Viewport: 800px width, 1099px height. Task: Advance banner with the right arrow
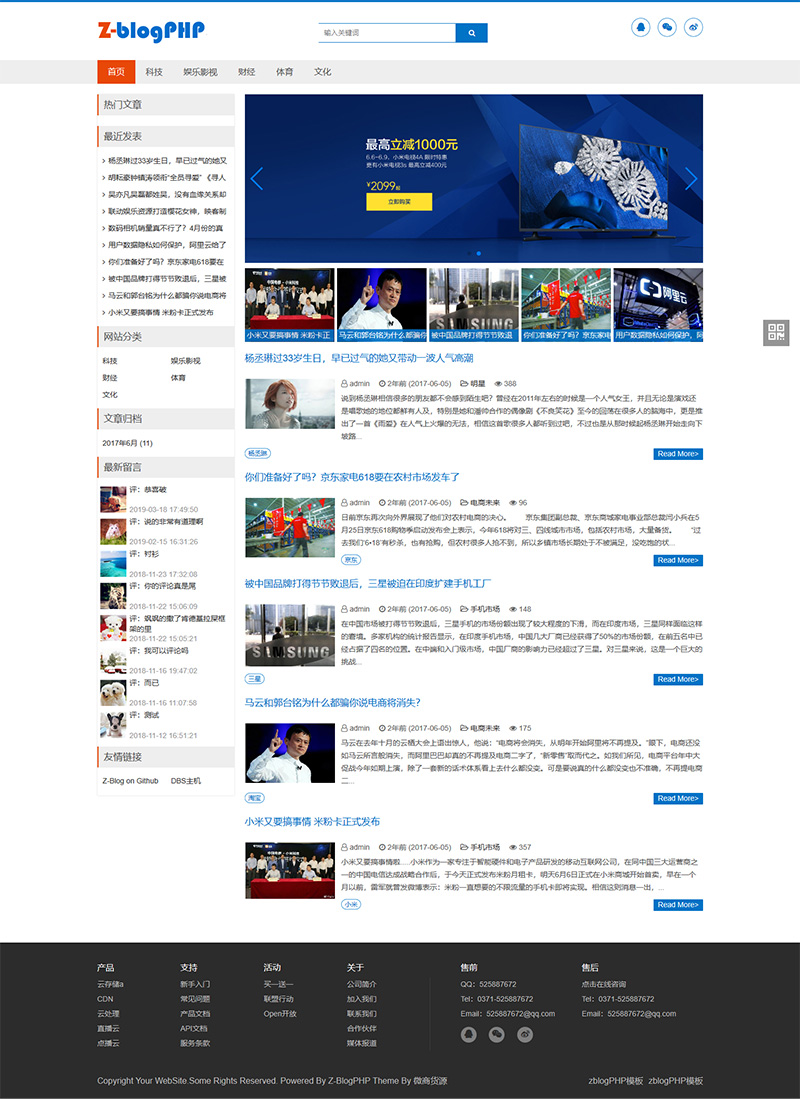pyautogui.click(x=691, y=179)
